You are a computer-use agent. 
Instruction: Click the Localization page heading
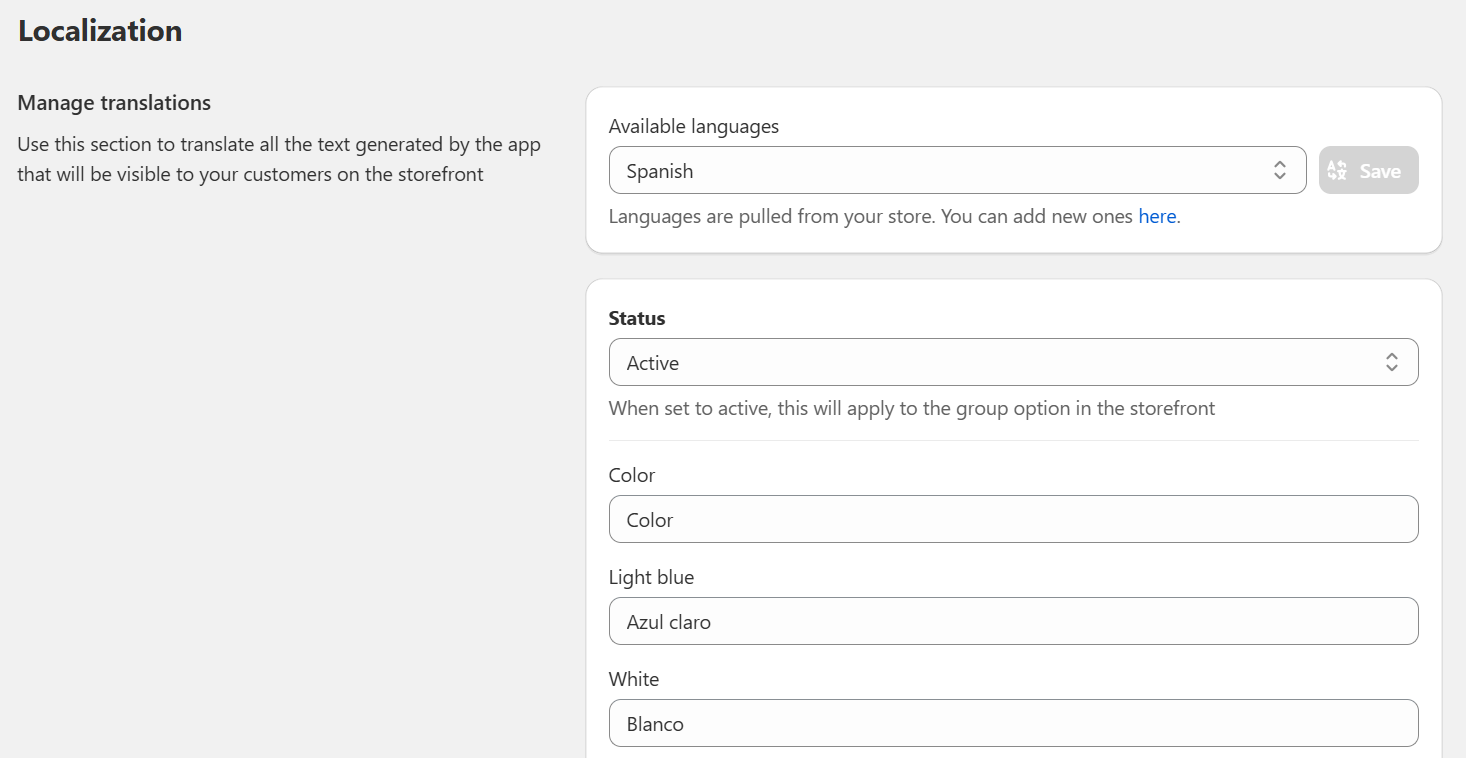click(100, 31)
